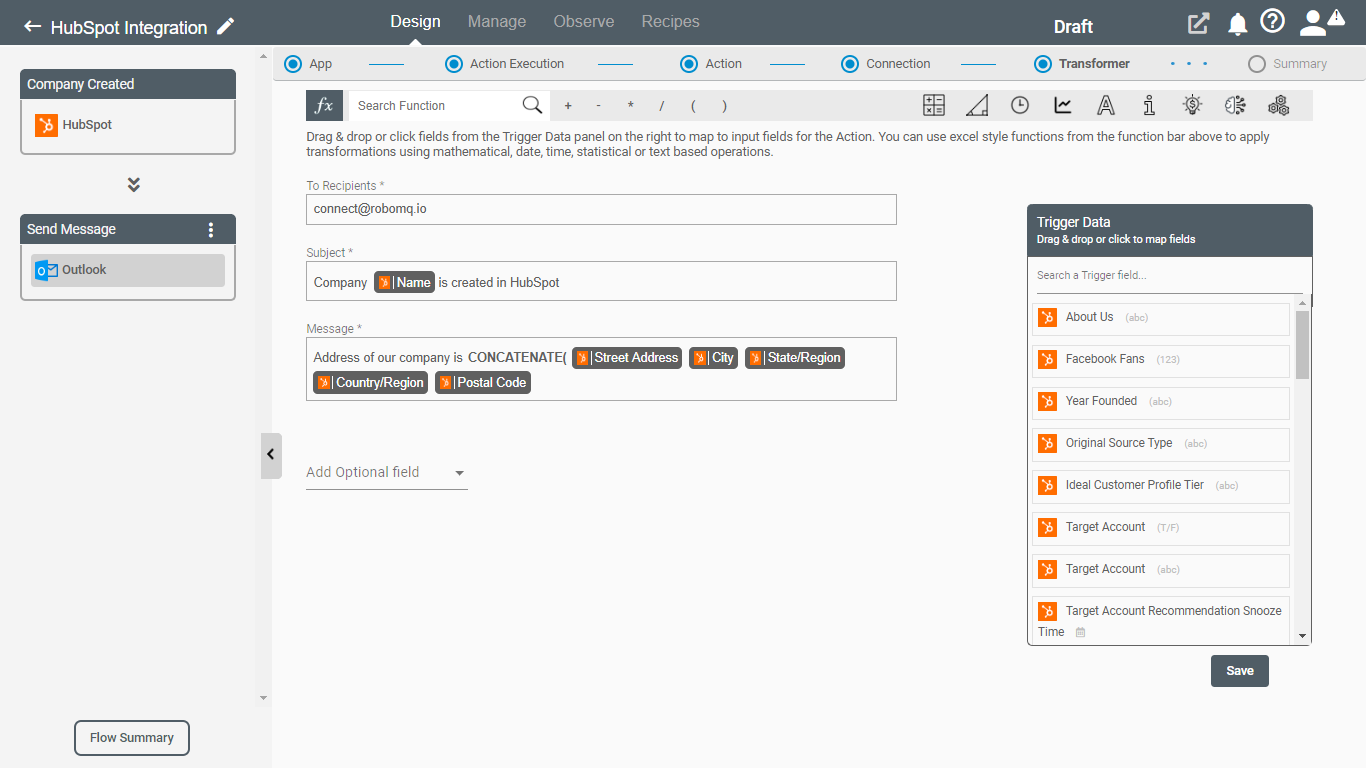Screen dimensions: 1366x768
Task: Click the double chevron between flow steps
Action: (134, 184)
